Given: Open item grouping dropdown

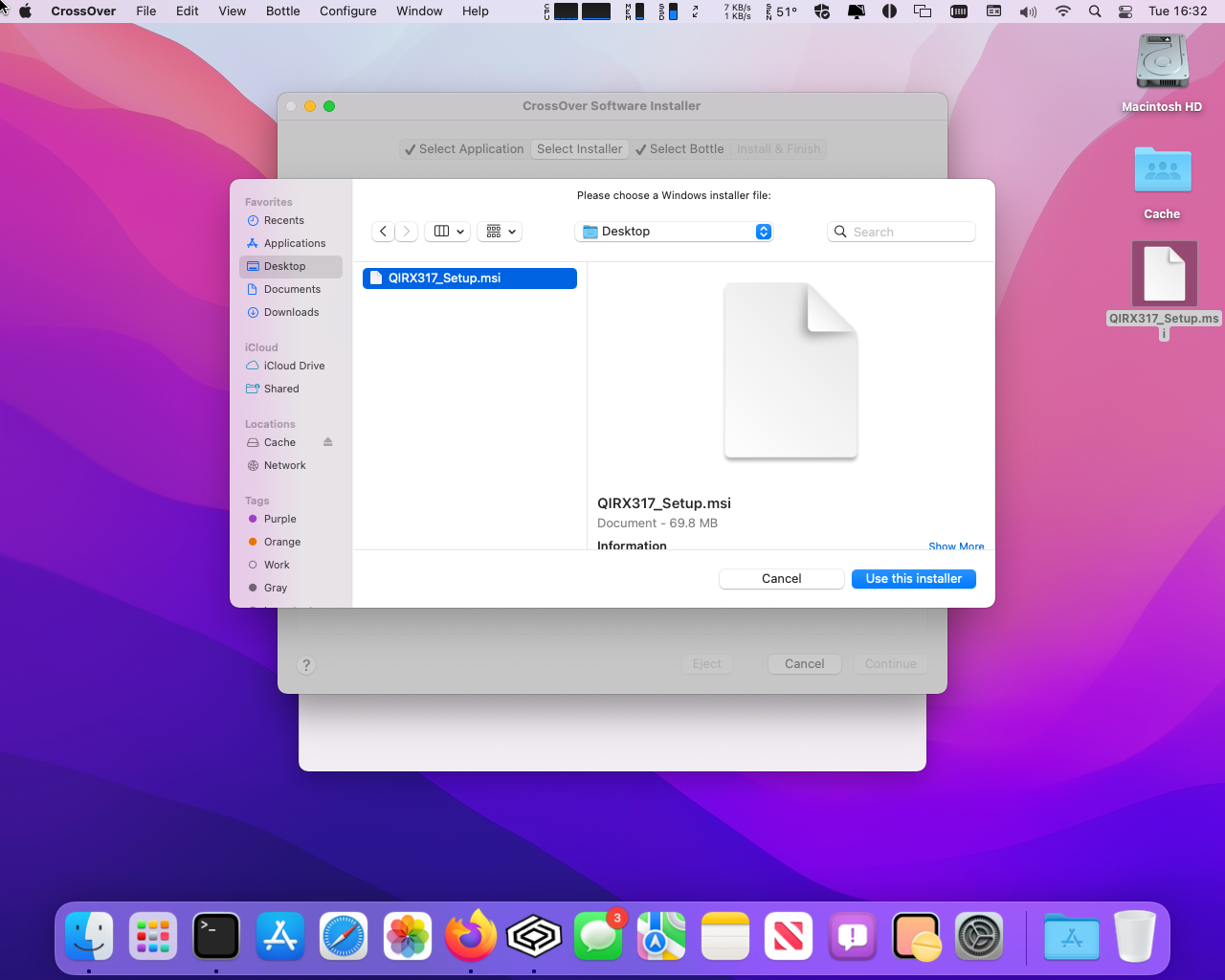Looking at the screenshot, I should click(499, 232).
